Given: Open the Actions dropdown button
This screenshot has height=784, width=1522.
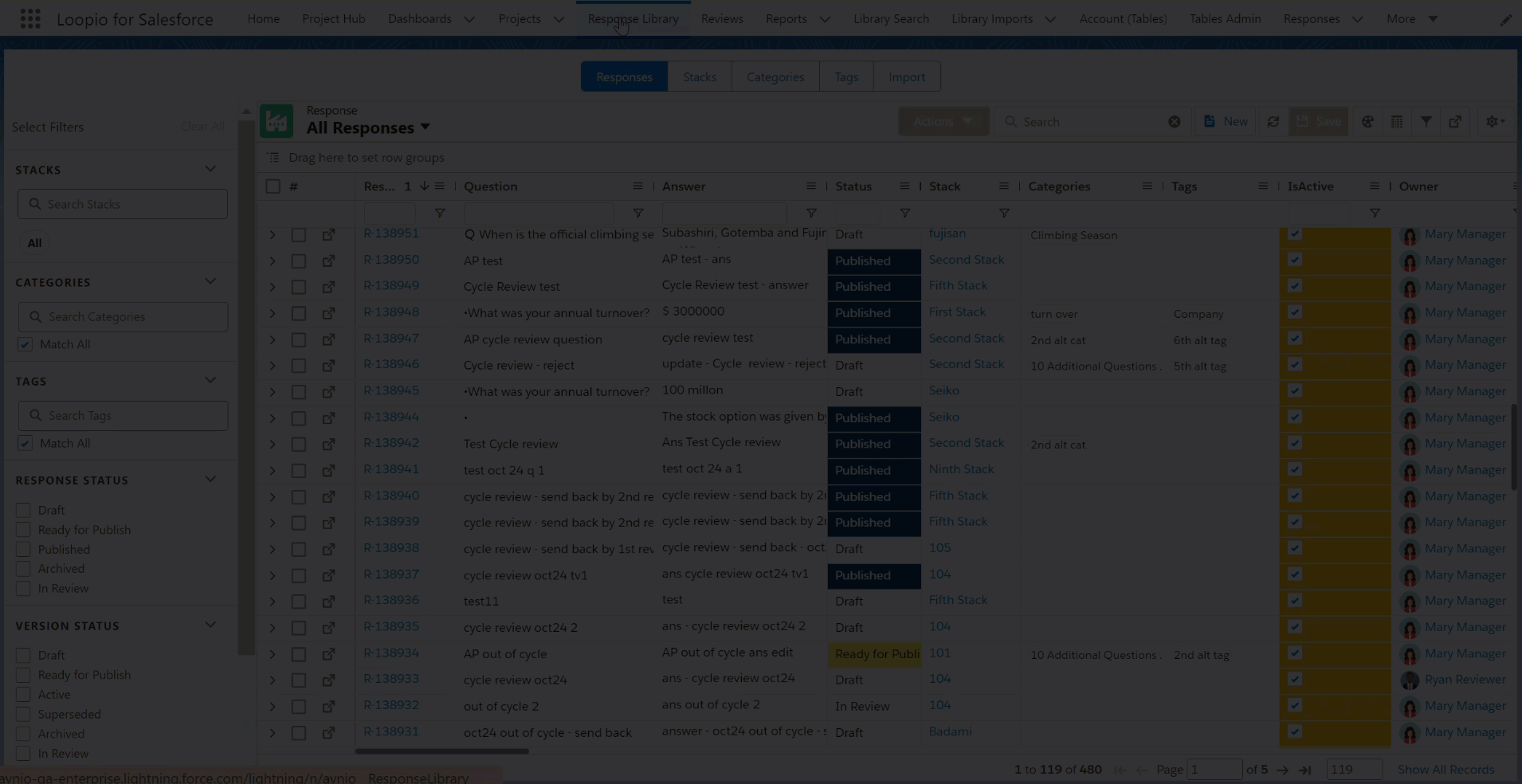Looking at the screenshot, I should tap(943, 121).
